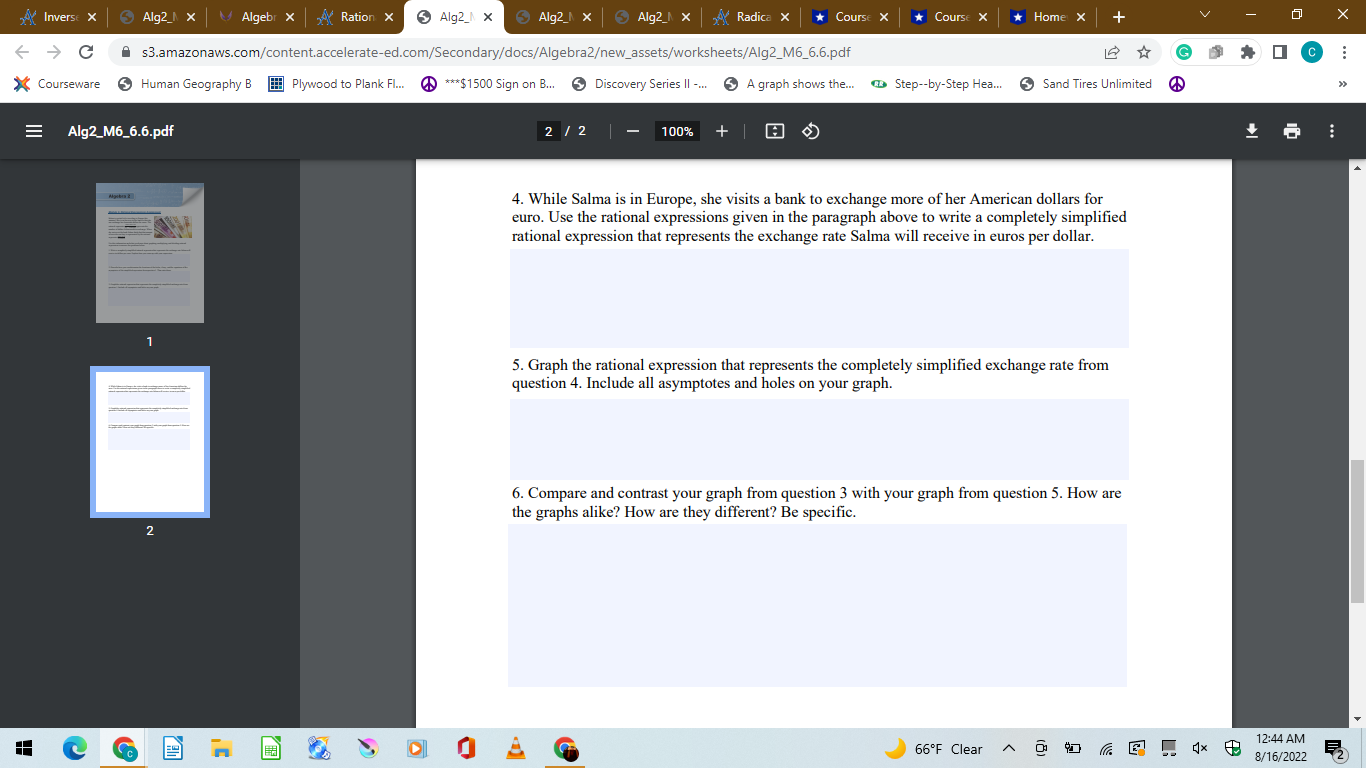Select the fit-to-page view icon
The width and height of the screenshot is (1366, 768).
774,130
